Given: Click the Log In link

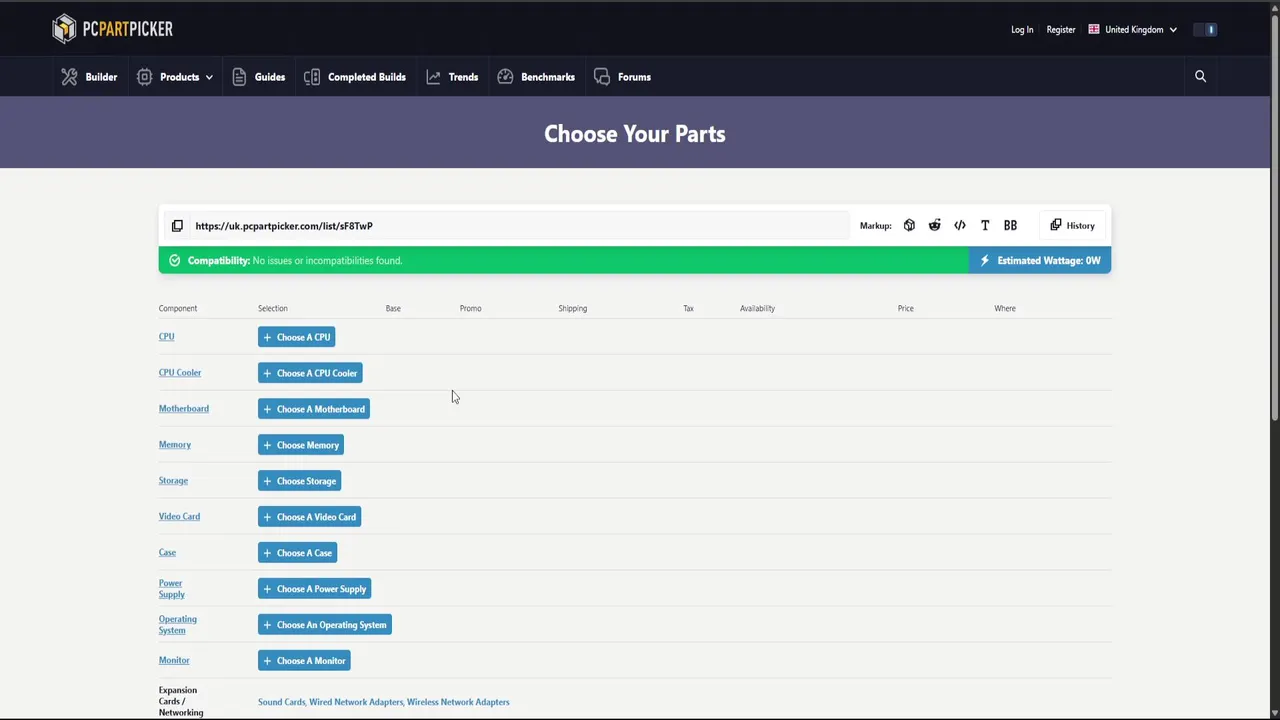Looking at the screenshot, I should point(1022,30).
